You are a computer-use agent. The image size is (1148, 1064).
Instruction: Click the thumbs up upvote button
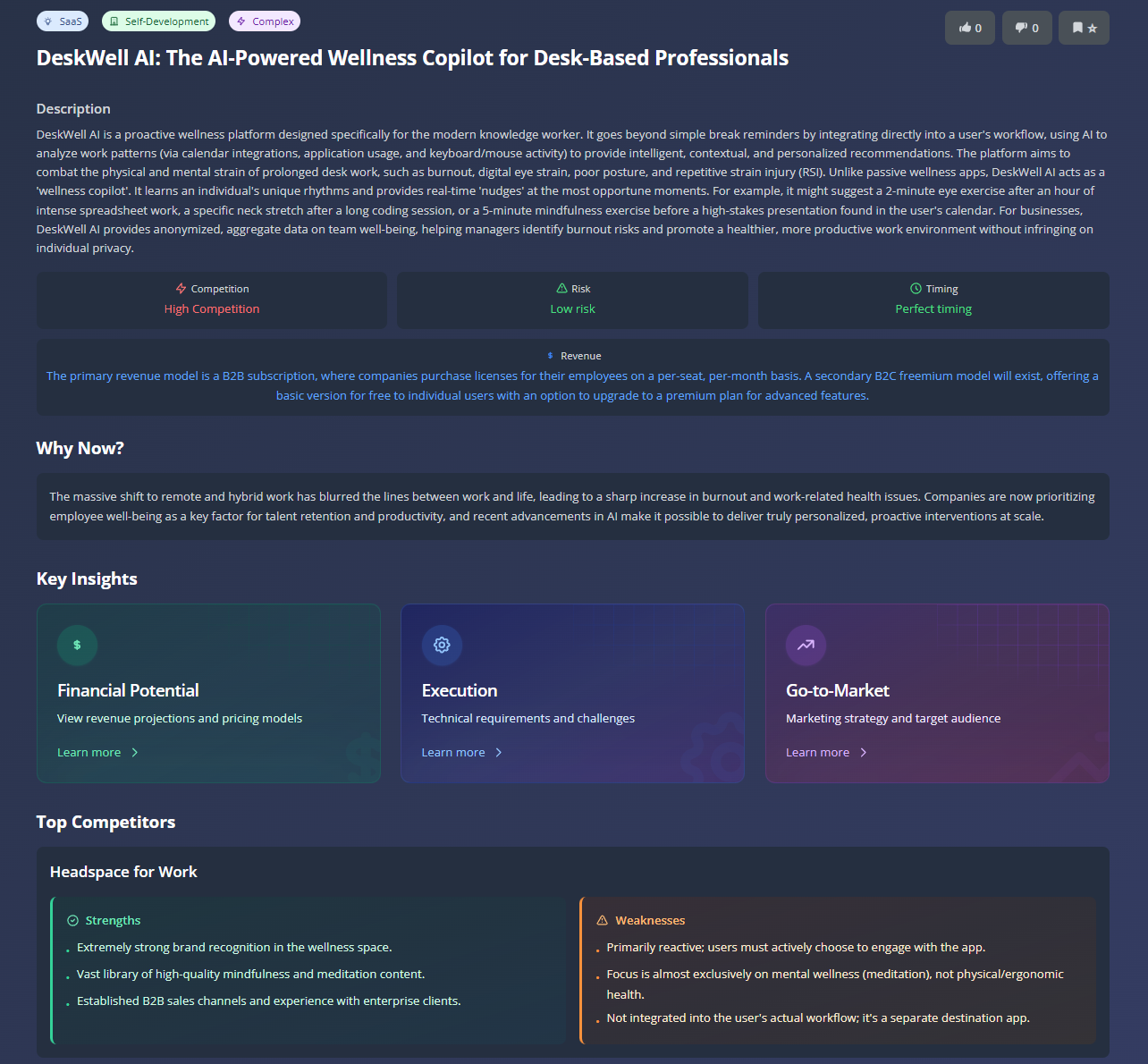(x=970, y=28)
